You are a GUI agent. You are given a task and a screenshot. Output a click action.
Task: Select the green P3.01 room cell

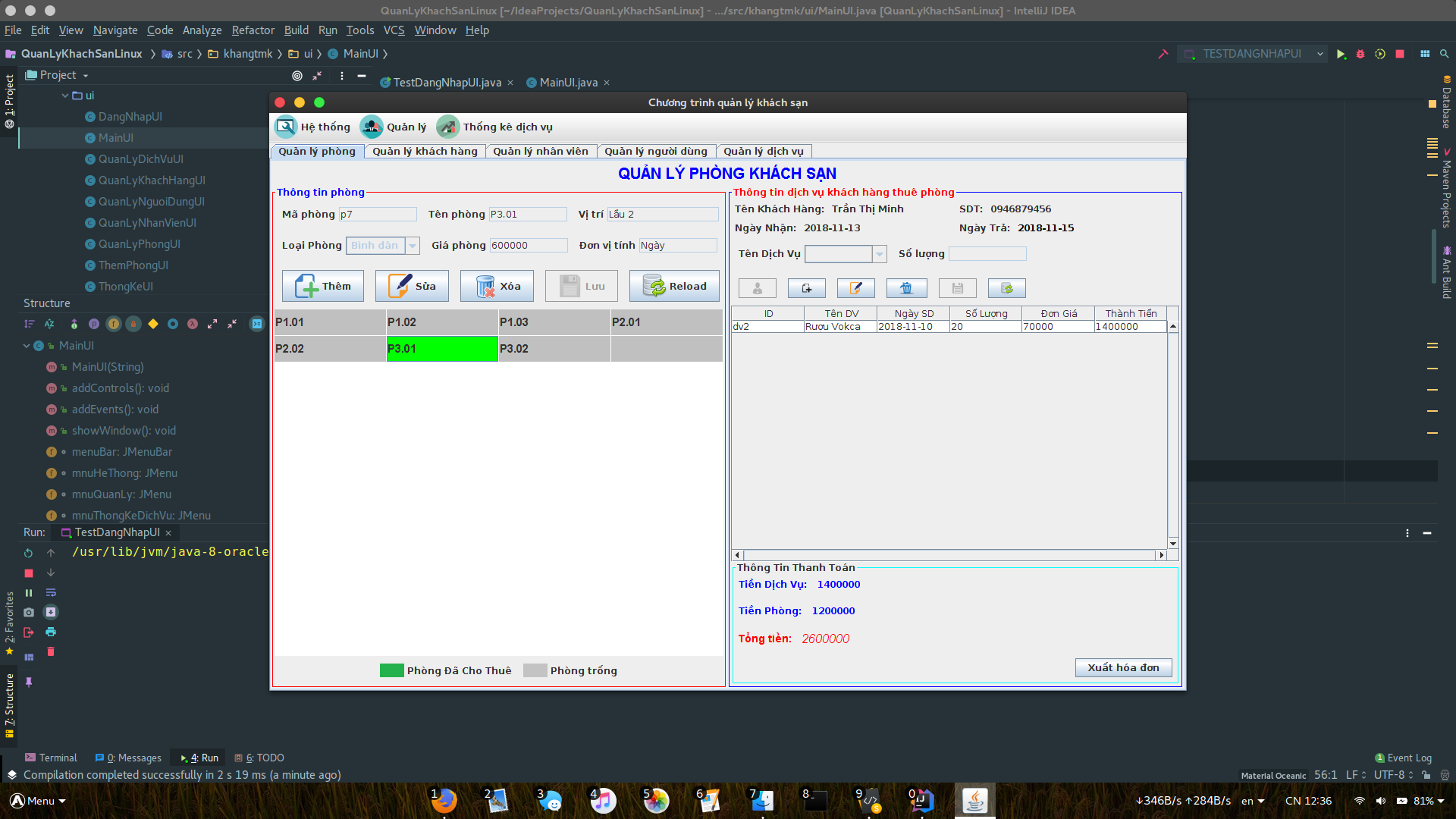(x=442, y=349)
